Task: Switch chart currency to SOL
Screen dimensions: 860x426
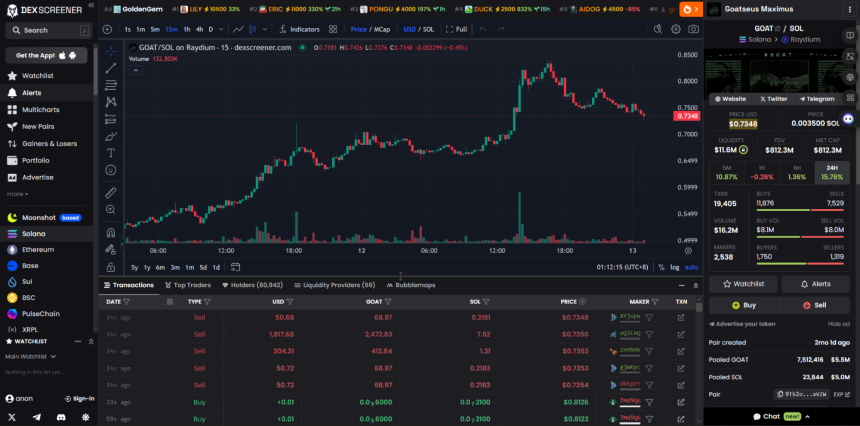Action: point(428,30)
